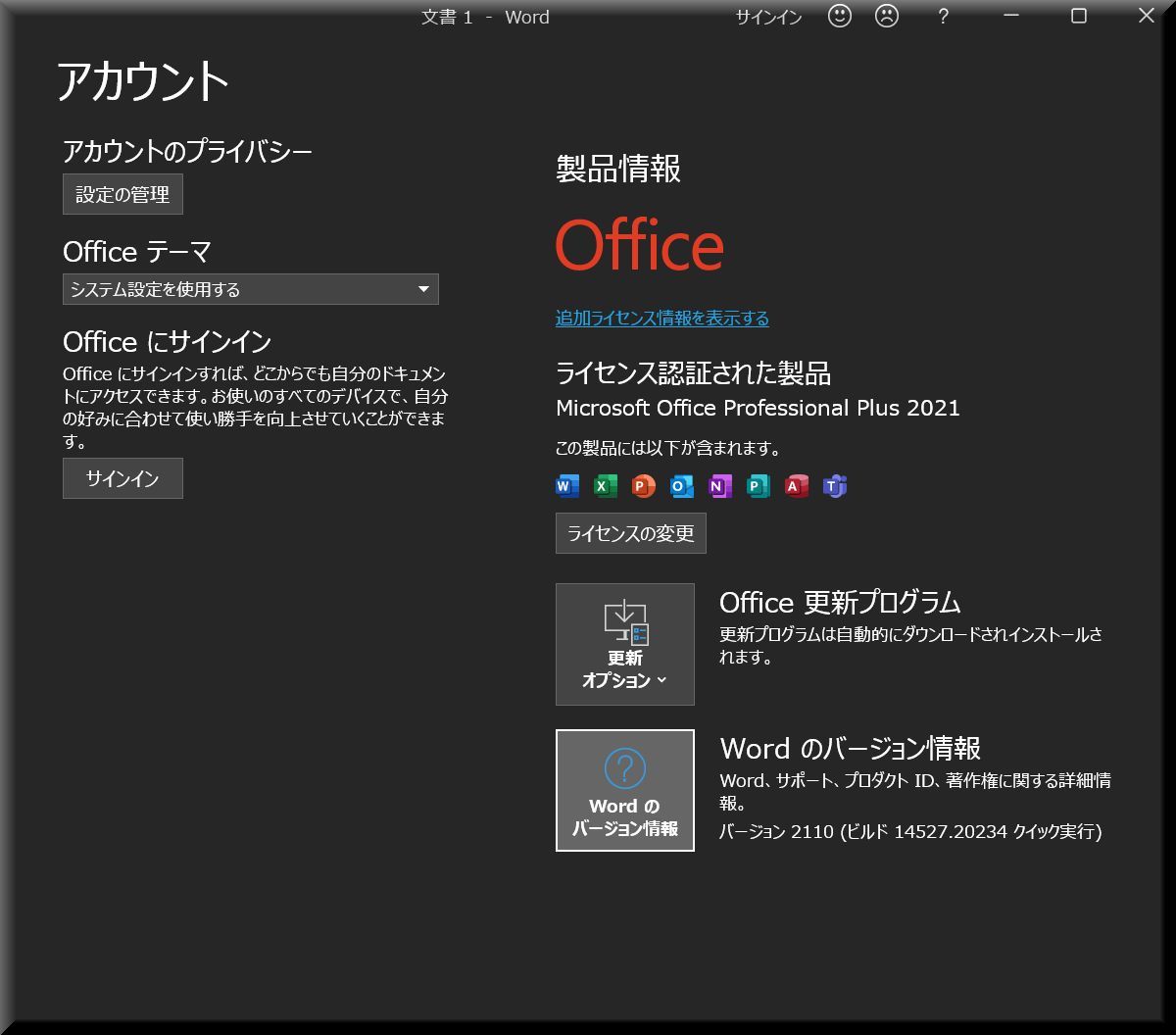Image resolution: width=1176 pixels, height=1035 pixels.
Task: Click the Teams app icon
Action: click(835, 486)
